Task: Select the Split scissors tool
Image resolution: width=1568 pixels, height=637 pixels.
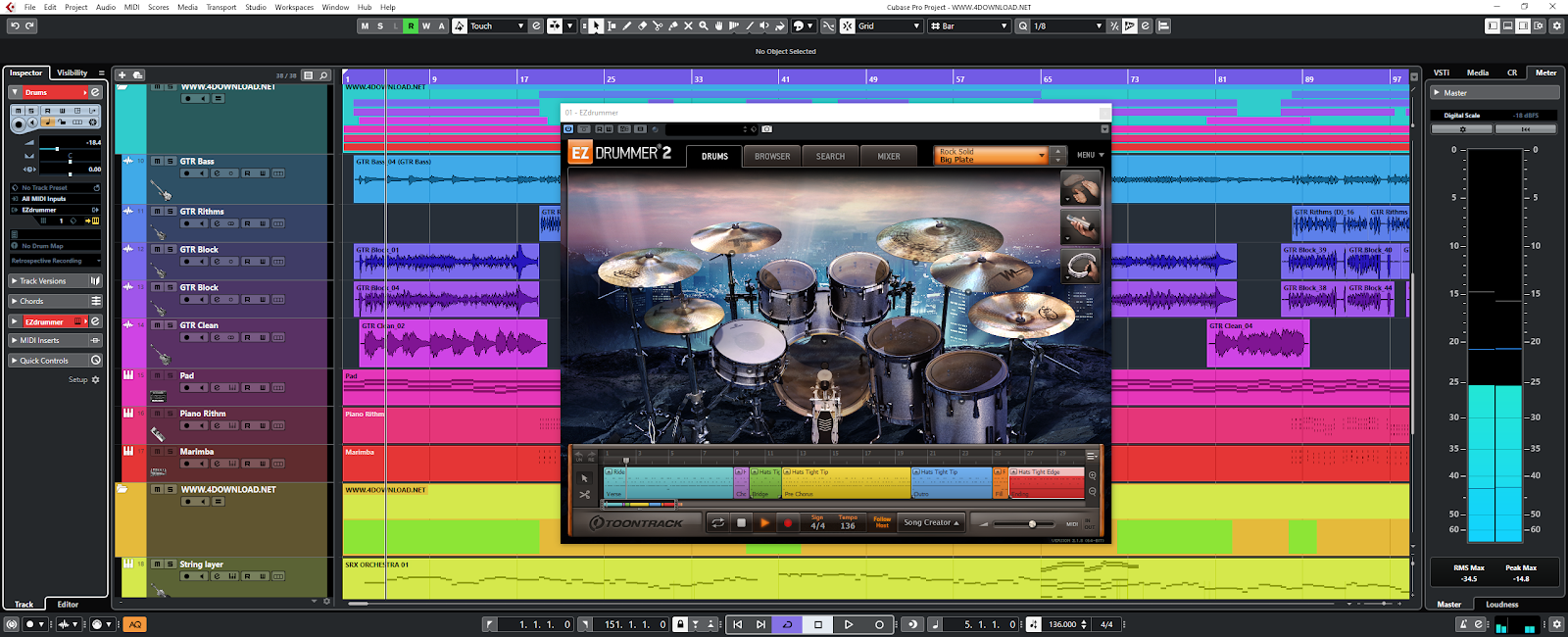Action: (x=658, y=25)
